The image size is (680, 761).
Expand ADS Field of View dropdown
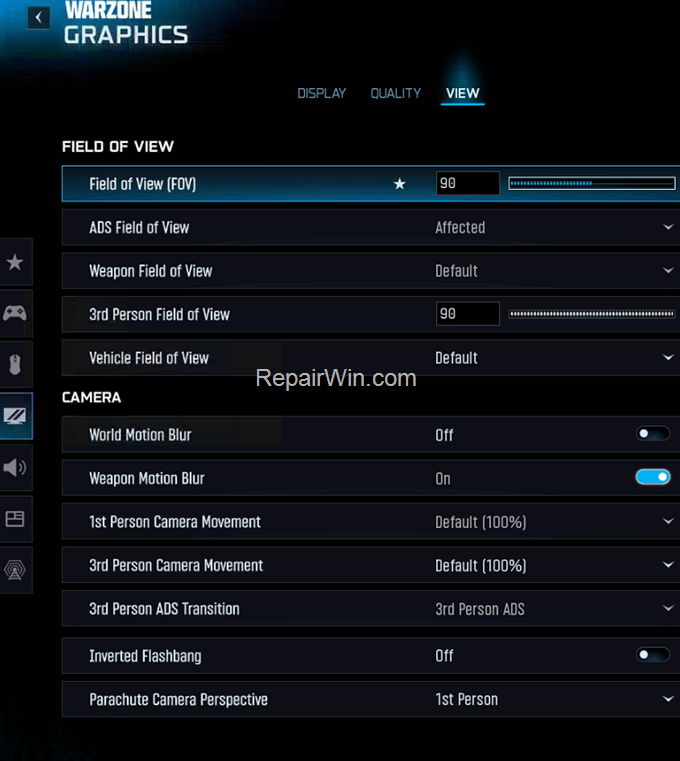[x=668, y=227]
